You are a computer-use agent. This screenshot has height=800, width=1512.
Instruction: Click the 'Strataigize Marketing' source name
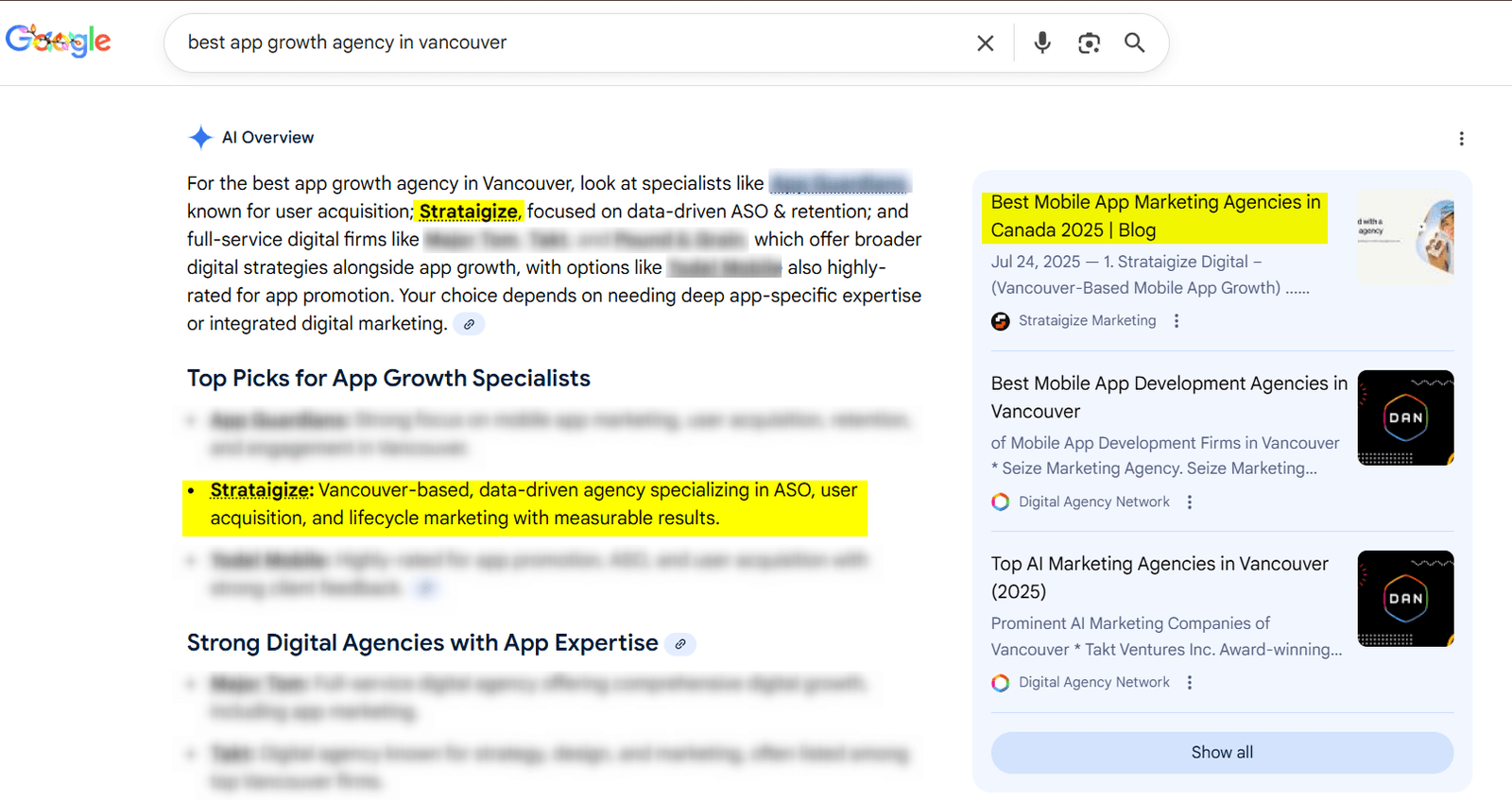point(1087,321)
